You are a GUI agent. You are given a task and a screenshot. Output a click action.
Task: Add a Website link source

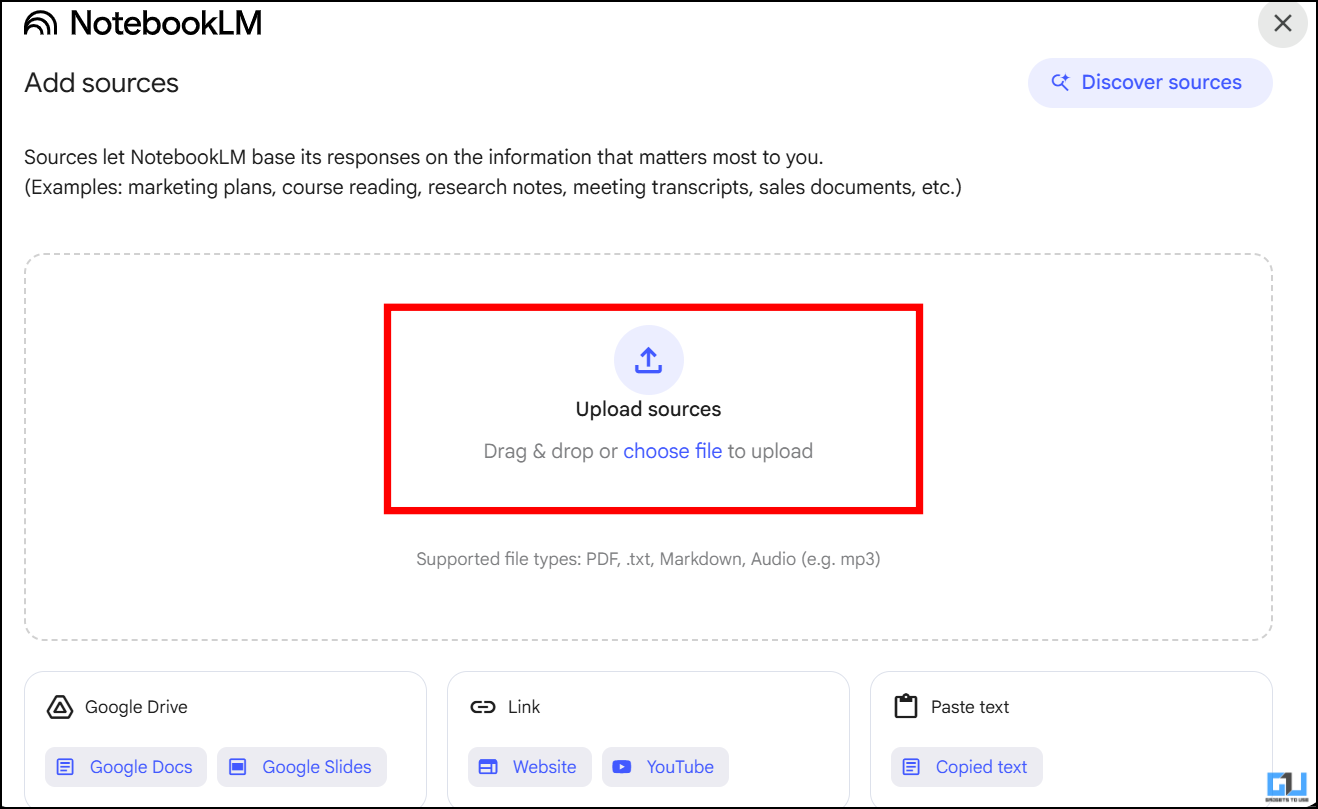[x=530, y=767]
